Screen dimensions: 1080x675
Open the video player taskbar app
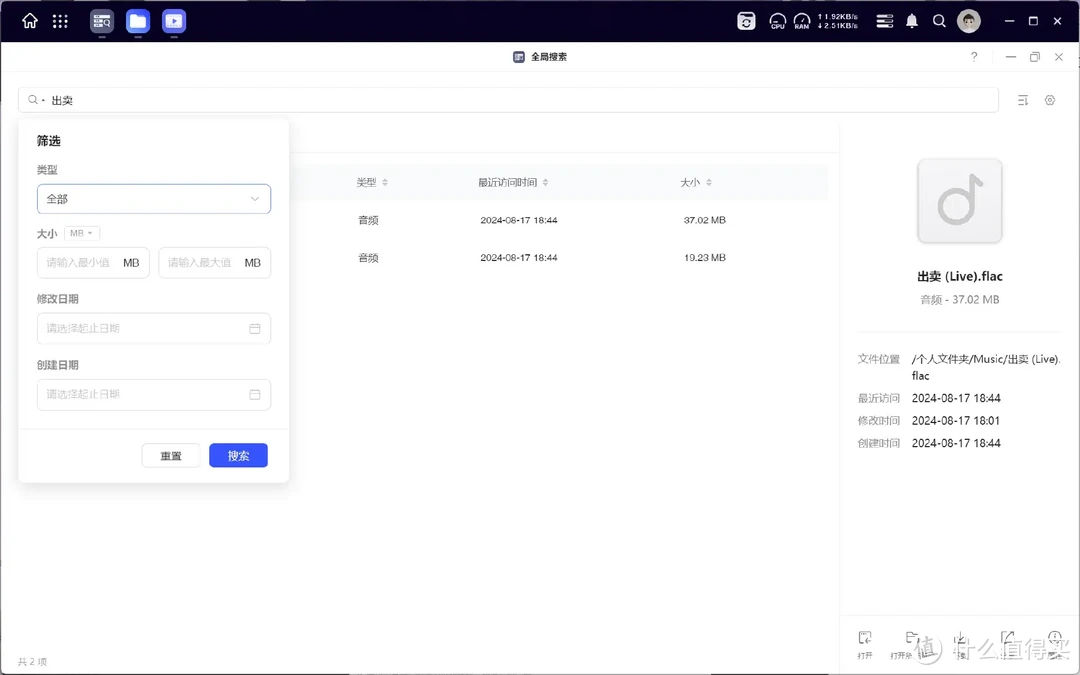174,21
